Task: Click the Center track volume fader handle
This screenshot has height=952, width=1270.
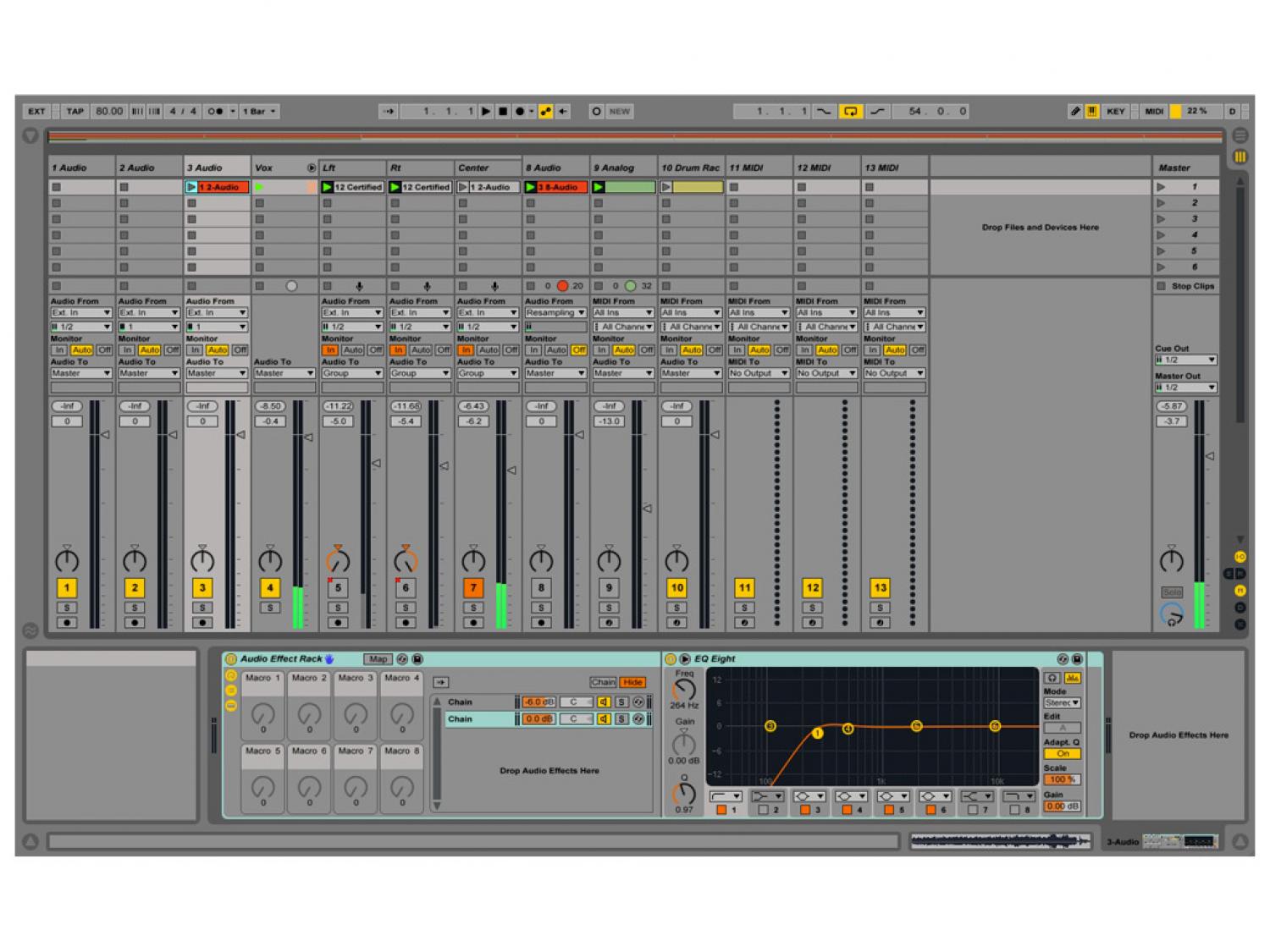Action: pos(511,470)
